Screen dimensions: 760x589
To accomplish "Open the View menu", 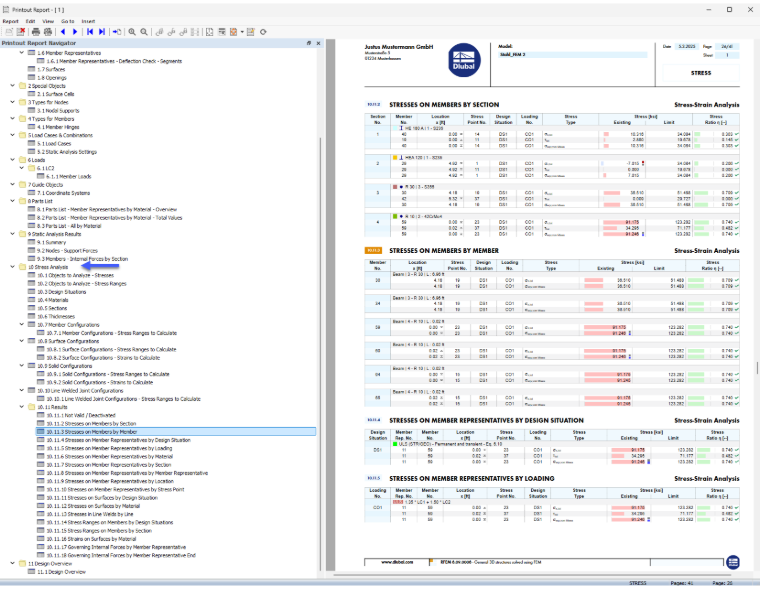I will [x=48, y=21].
